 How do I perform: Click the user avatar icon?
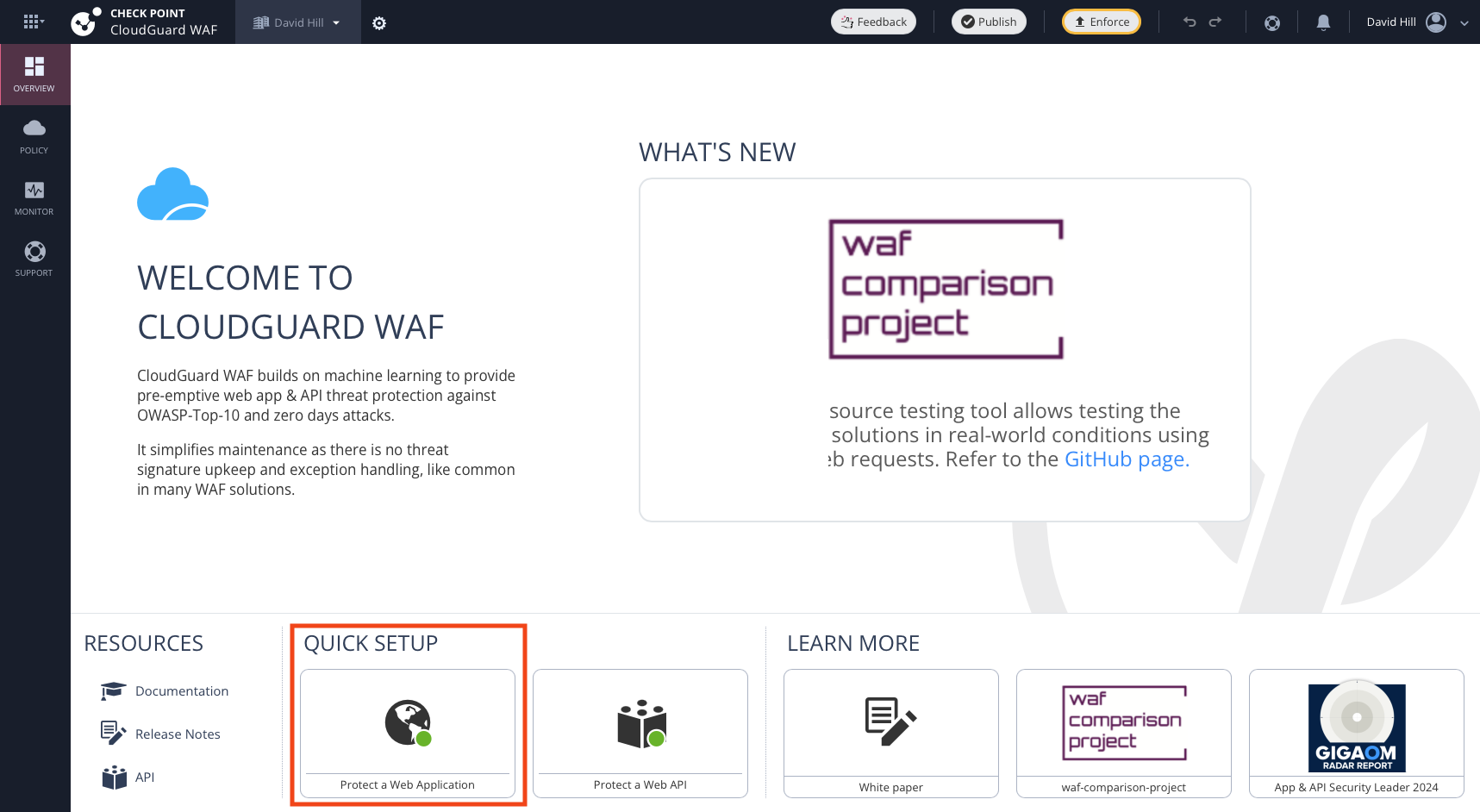pyautogui.click(x=1436, y=22)
